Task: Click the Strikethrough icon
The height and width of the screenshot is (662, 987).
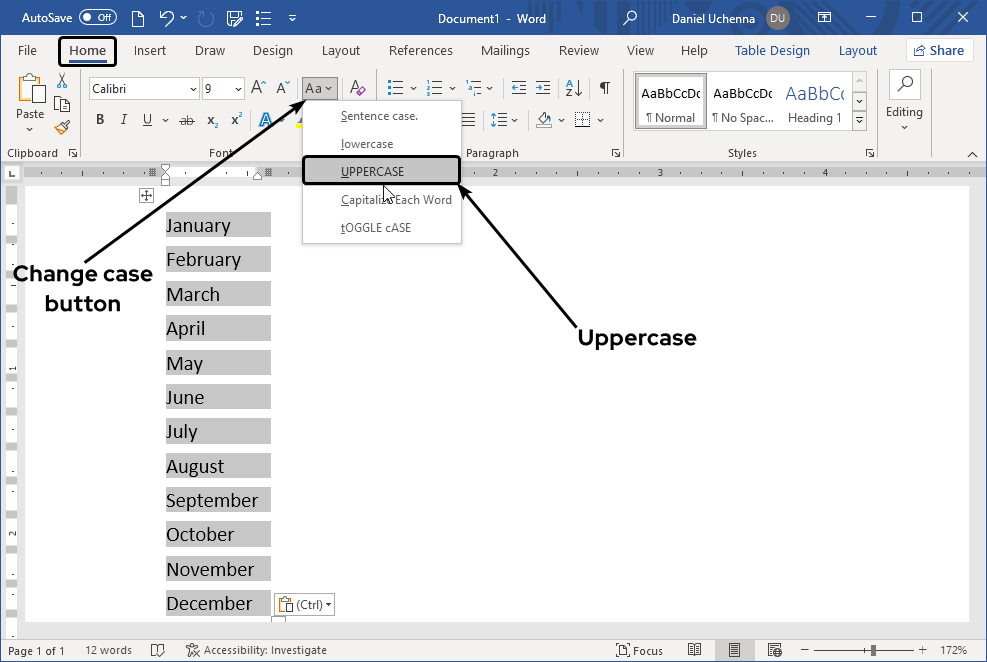Action: pyautogui.click(x=186, y=120)
